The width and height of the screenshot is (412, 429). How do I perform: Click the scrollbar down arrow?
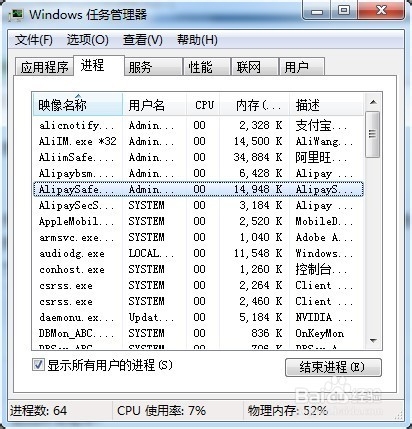pyautogui.click(x=373, y=341)
